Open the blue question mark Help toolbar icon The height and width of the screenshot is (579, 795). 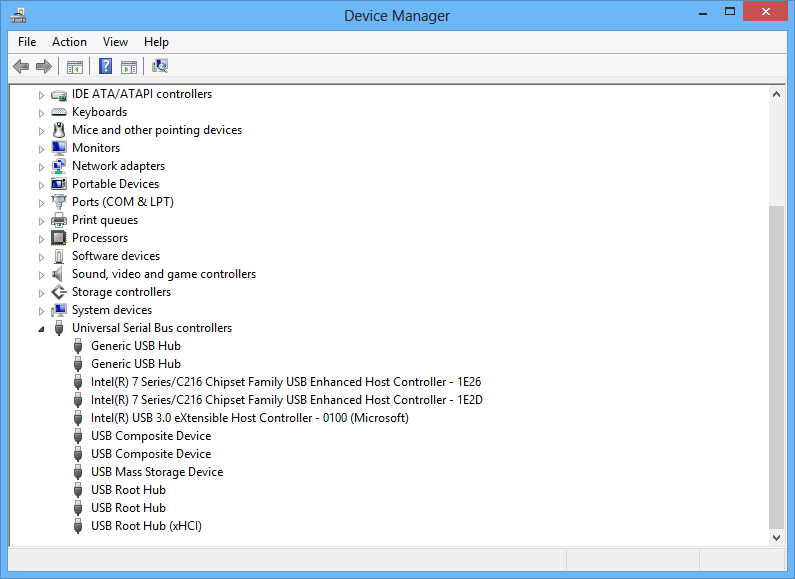click(105, 66)
